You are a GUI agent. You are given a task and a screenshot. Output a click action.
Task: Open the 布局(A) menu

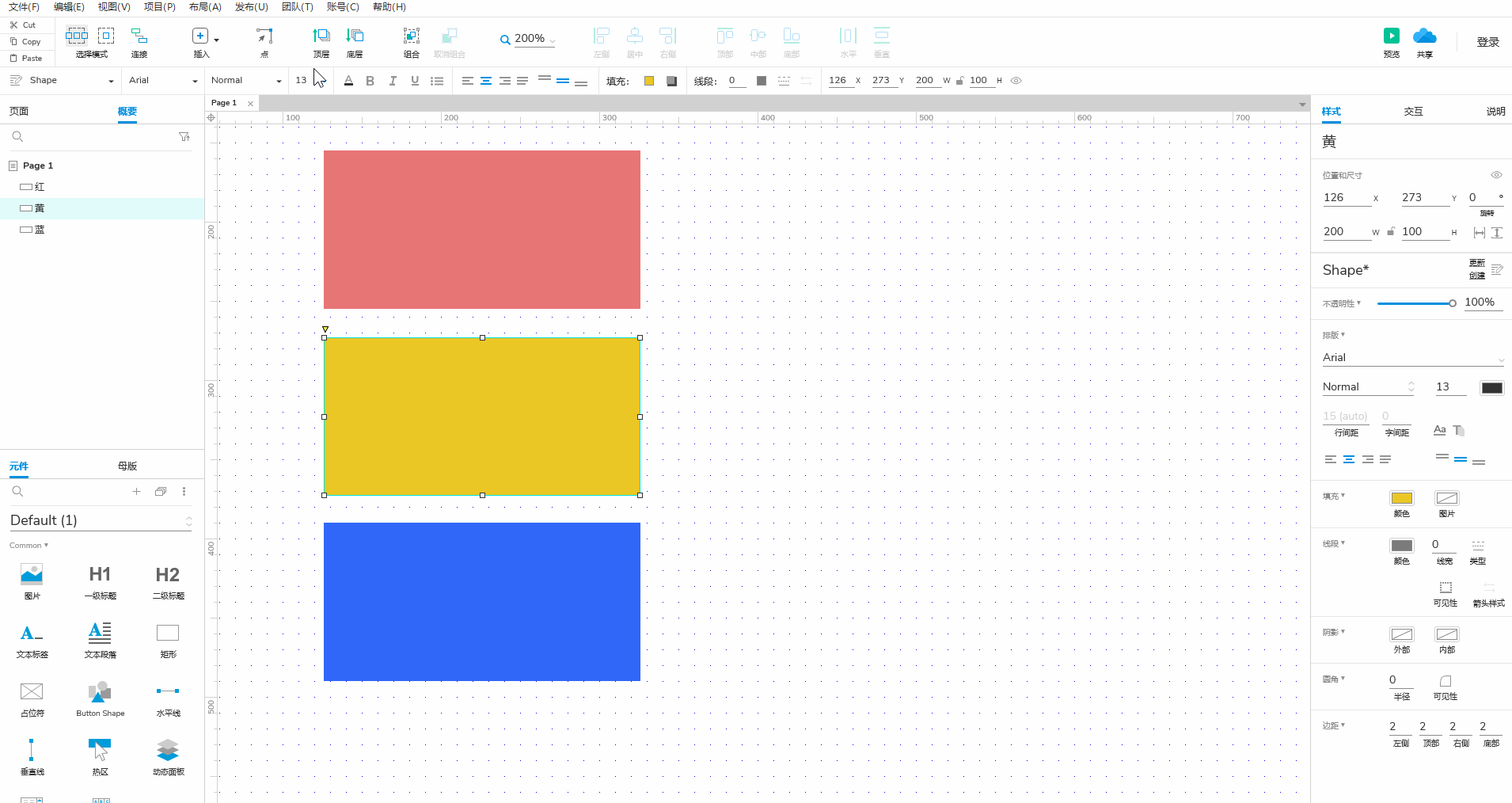click(x=205, y=7)
